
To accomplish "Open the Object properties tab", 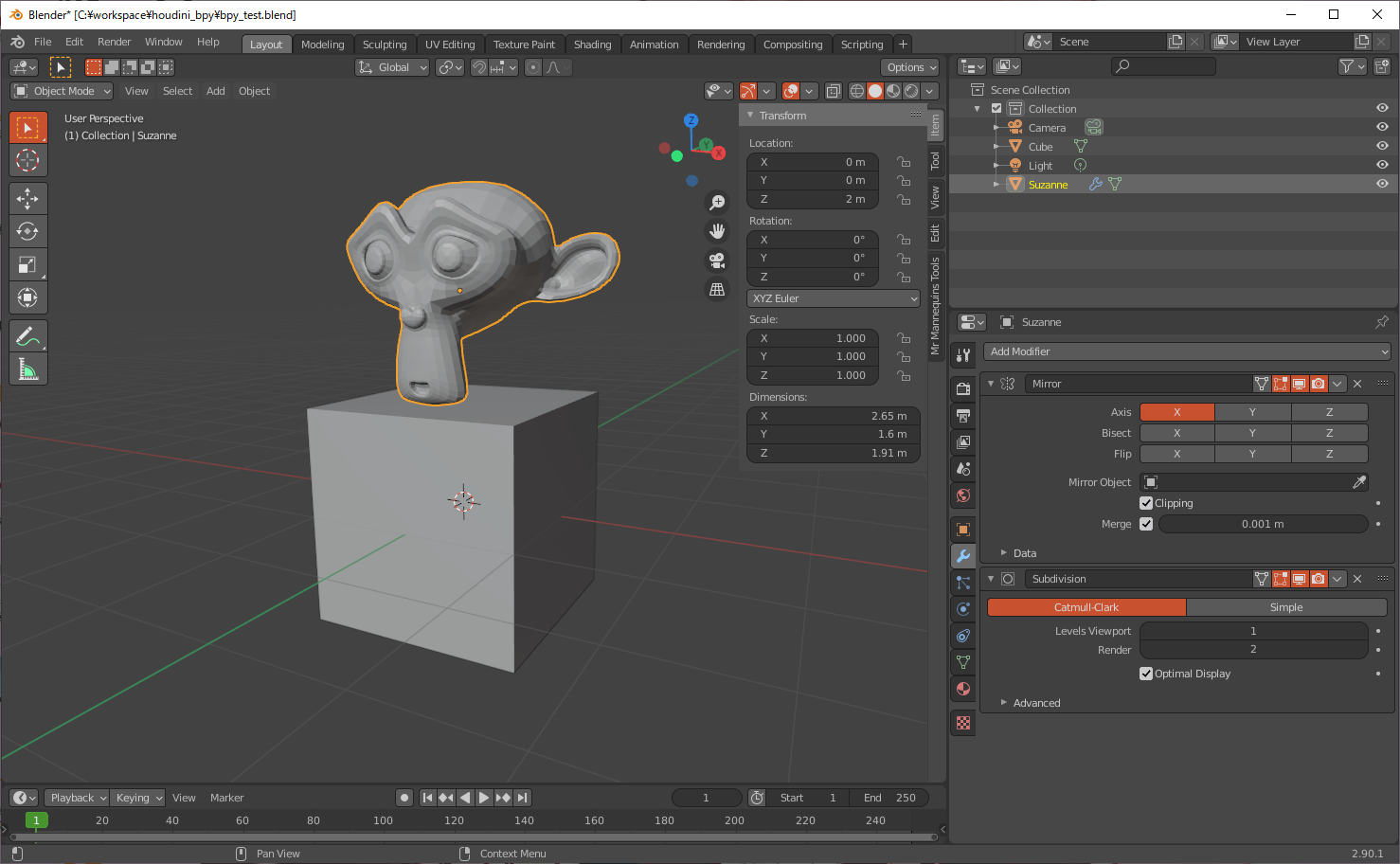I will (x=963, y=530).
